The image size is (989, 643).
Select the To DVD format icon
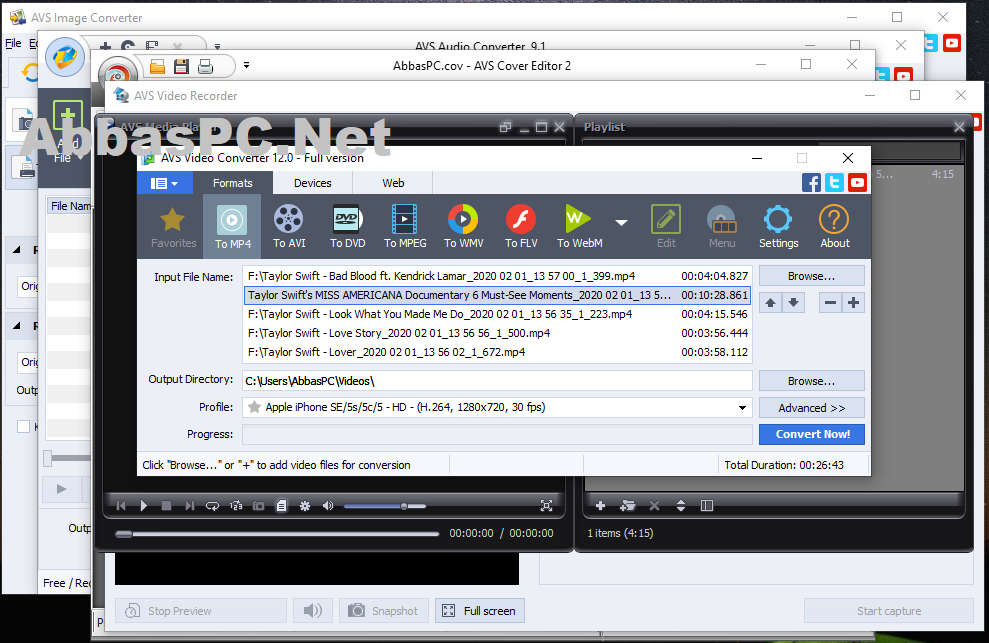pyautogui.click(x=347, y=227)
